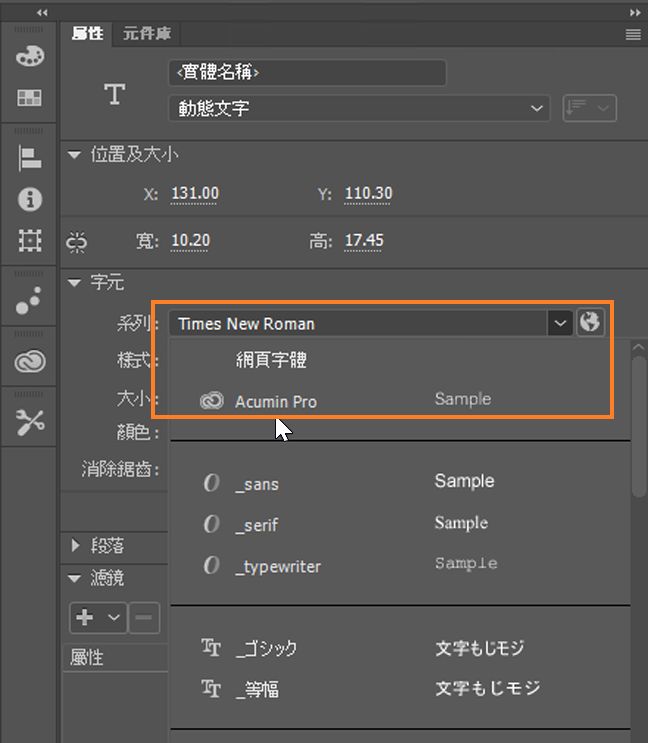Click the 消除鋸齒 label
This screenshot has height=743, width=648.
coord(120,469)
